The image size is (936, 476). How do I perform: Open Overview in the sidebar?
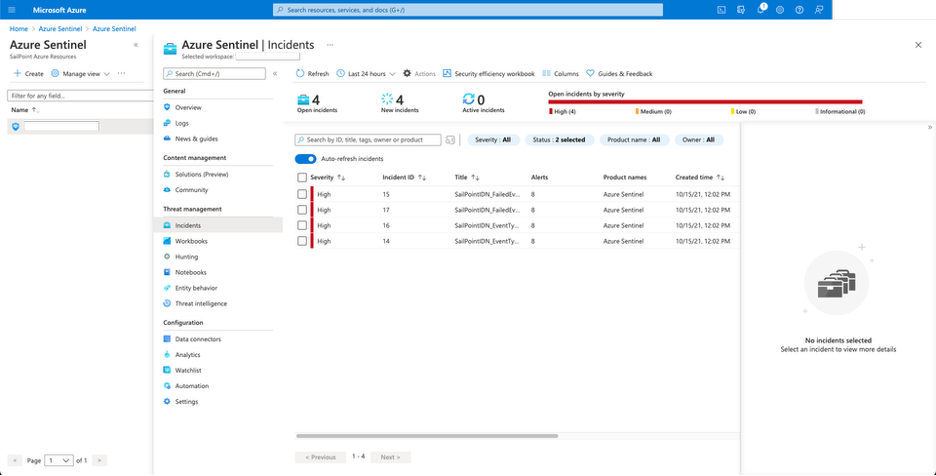(x=188, y=108)
